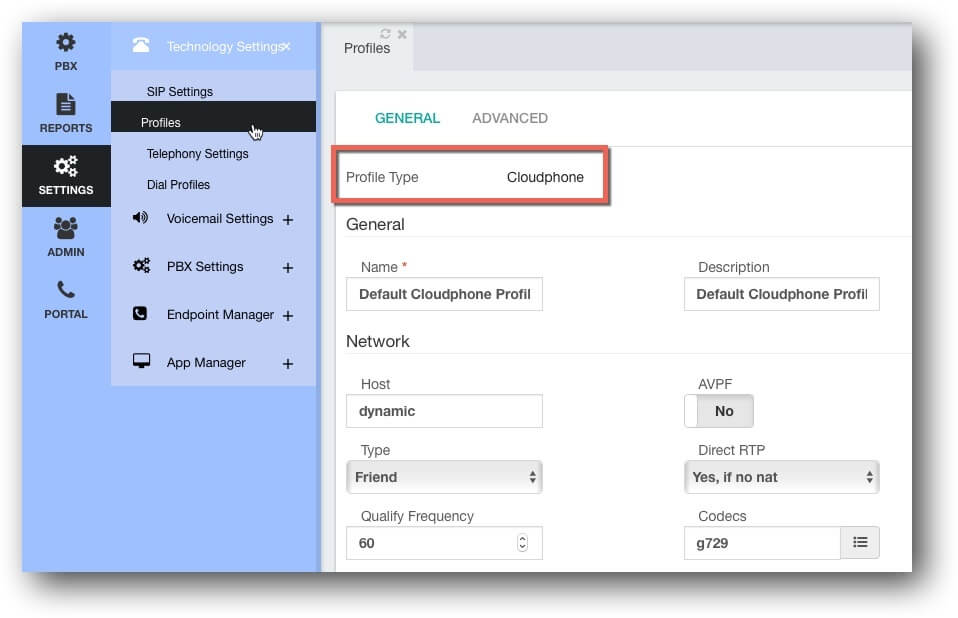Viewport: 958px width, 618px height.
Task: Open the Codecs list picker icon
Action: pos(860,542)
